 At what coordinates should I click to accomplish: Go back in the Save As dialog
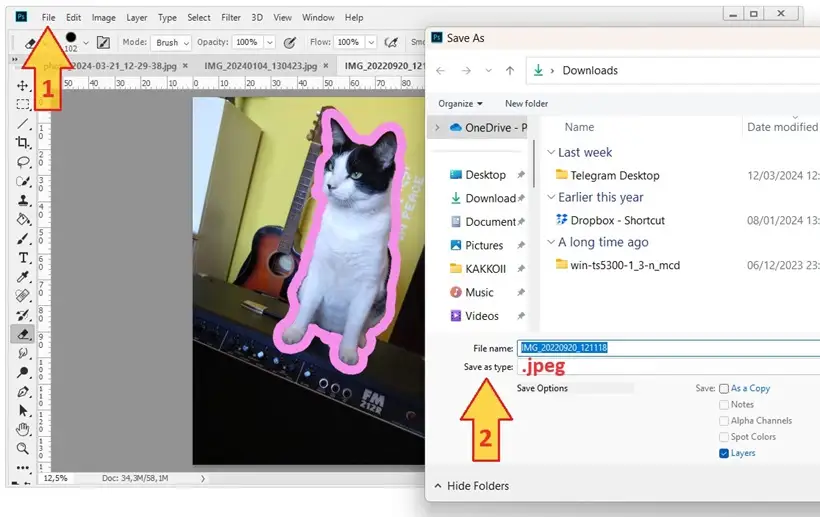440,71
